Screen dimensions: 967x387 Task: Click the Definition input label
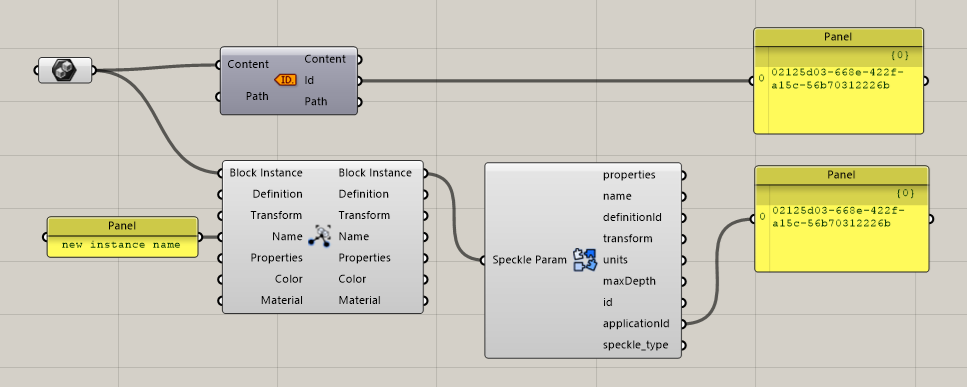(278, 194)
